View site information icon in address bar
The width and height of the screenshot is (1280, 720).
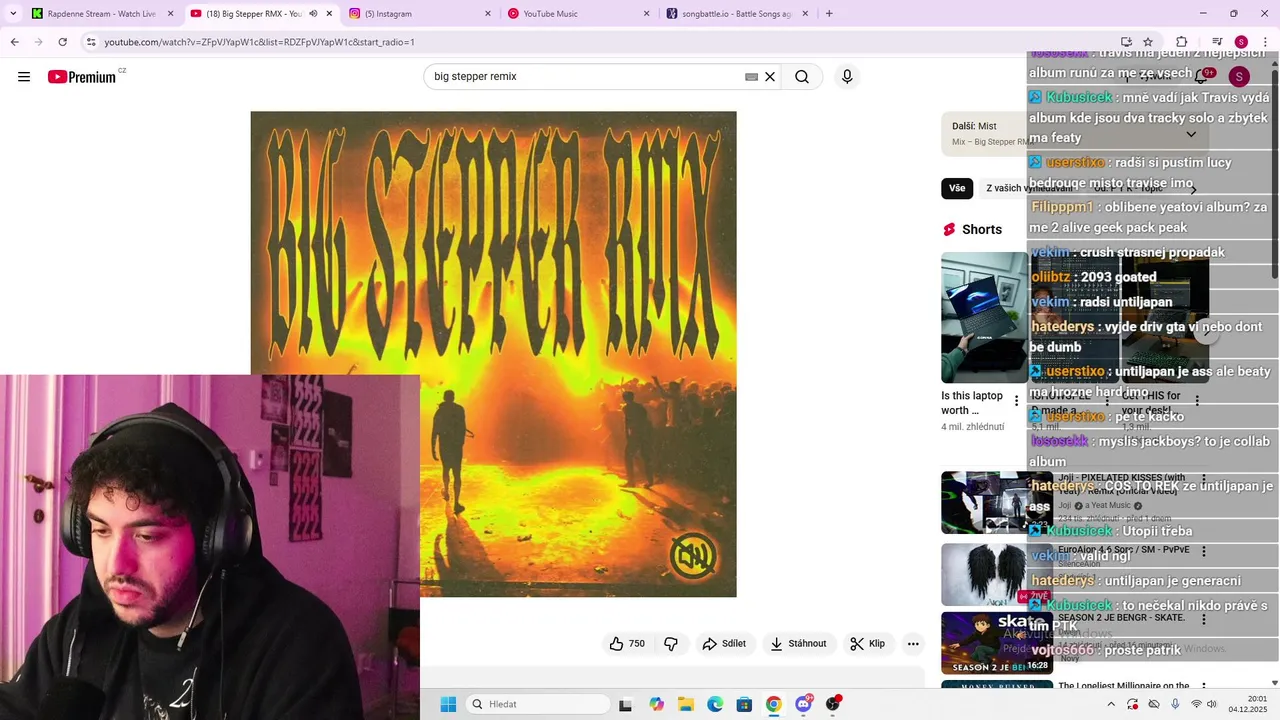pyautogui.click(x=91, y=42)
